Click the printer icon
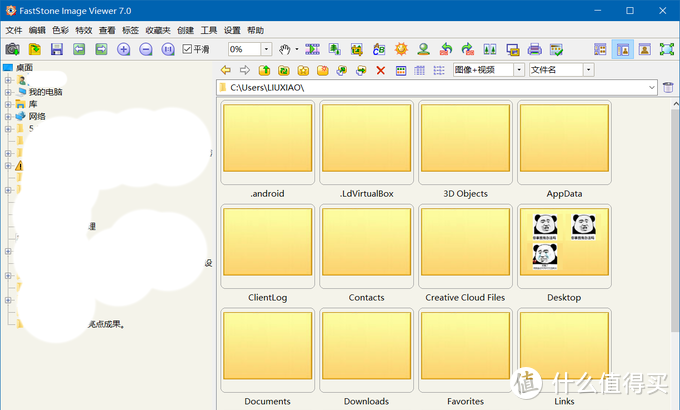680x410 pixels. coord(534,49)
